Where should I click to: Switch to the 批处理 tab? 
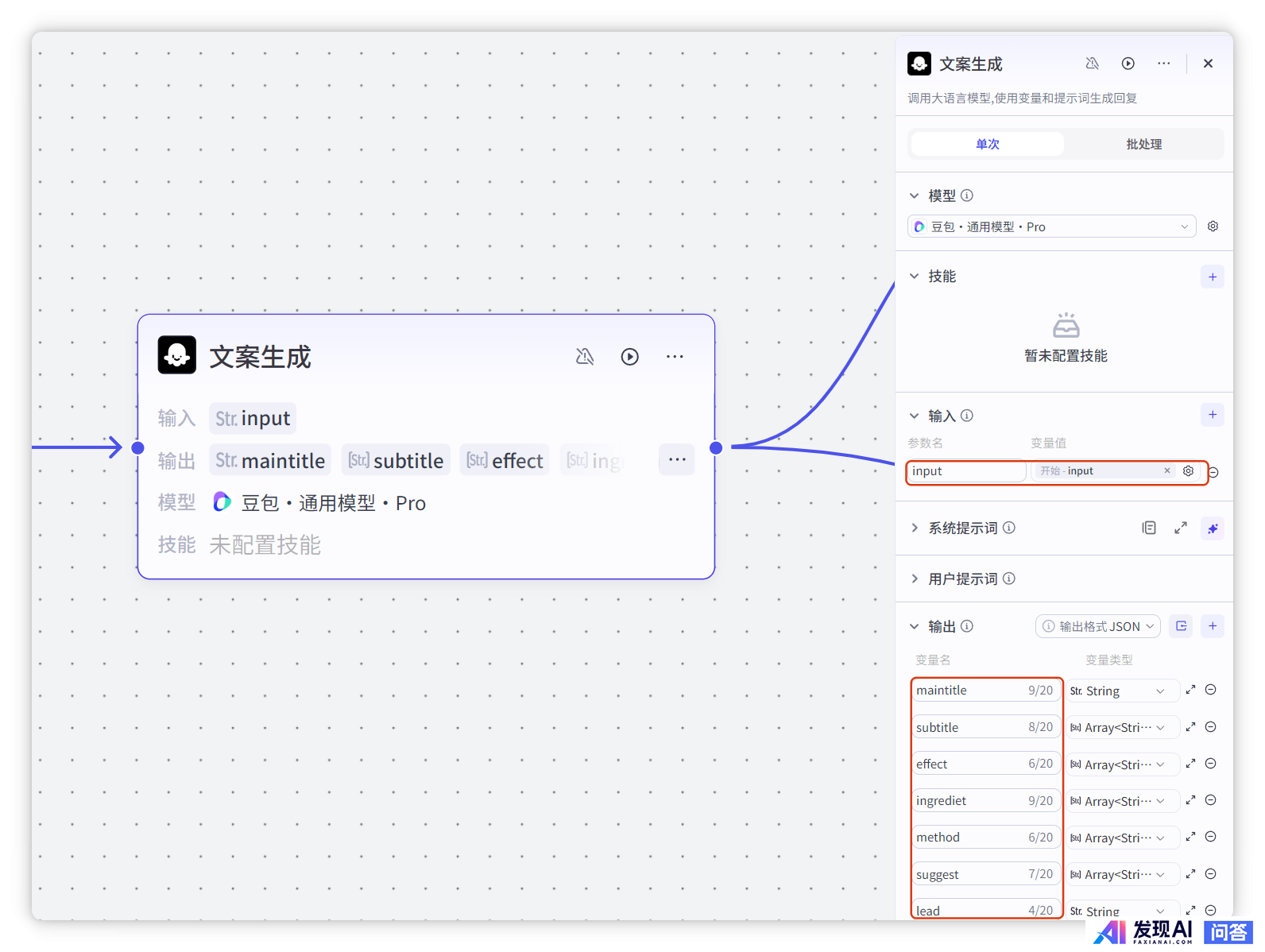point(1143,144)
